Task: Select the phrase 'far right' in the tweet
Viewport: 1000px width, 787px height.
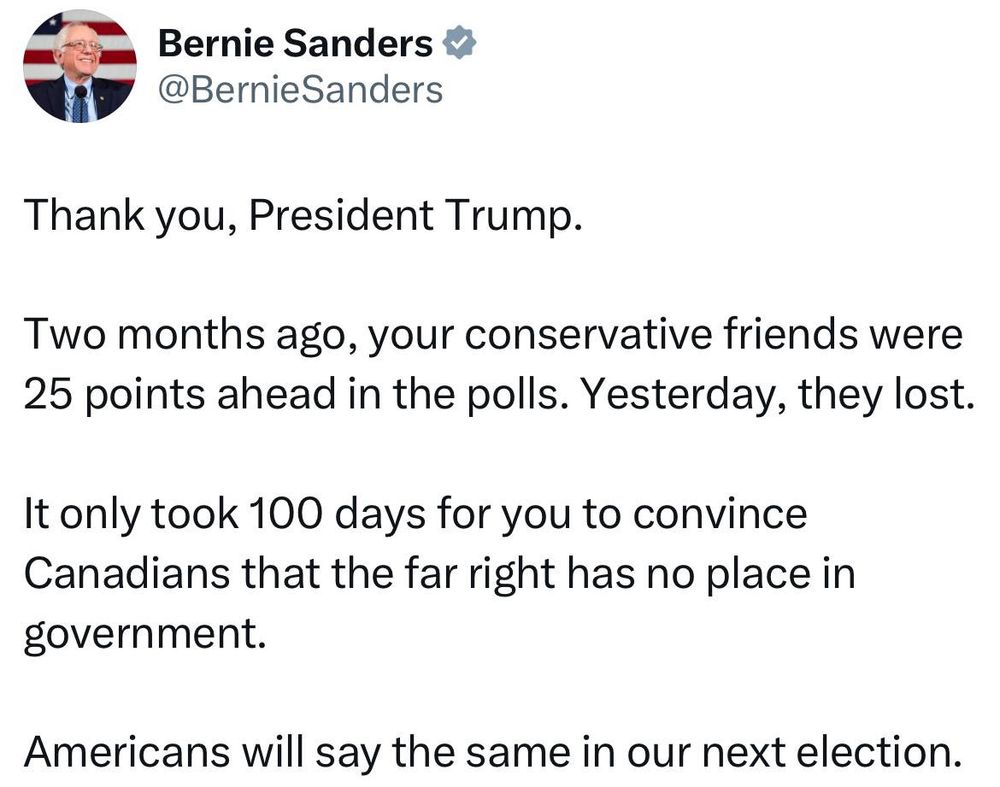Action: (478, 574)
